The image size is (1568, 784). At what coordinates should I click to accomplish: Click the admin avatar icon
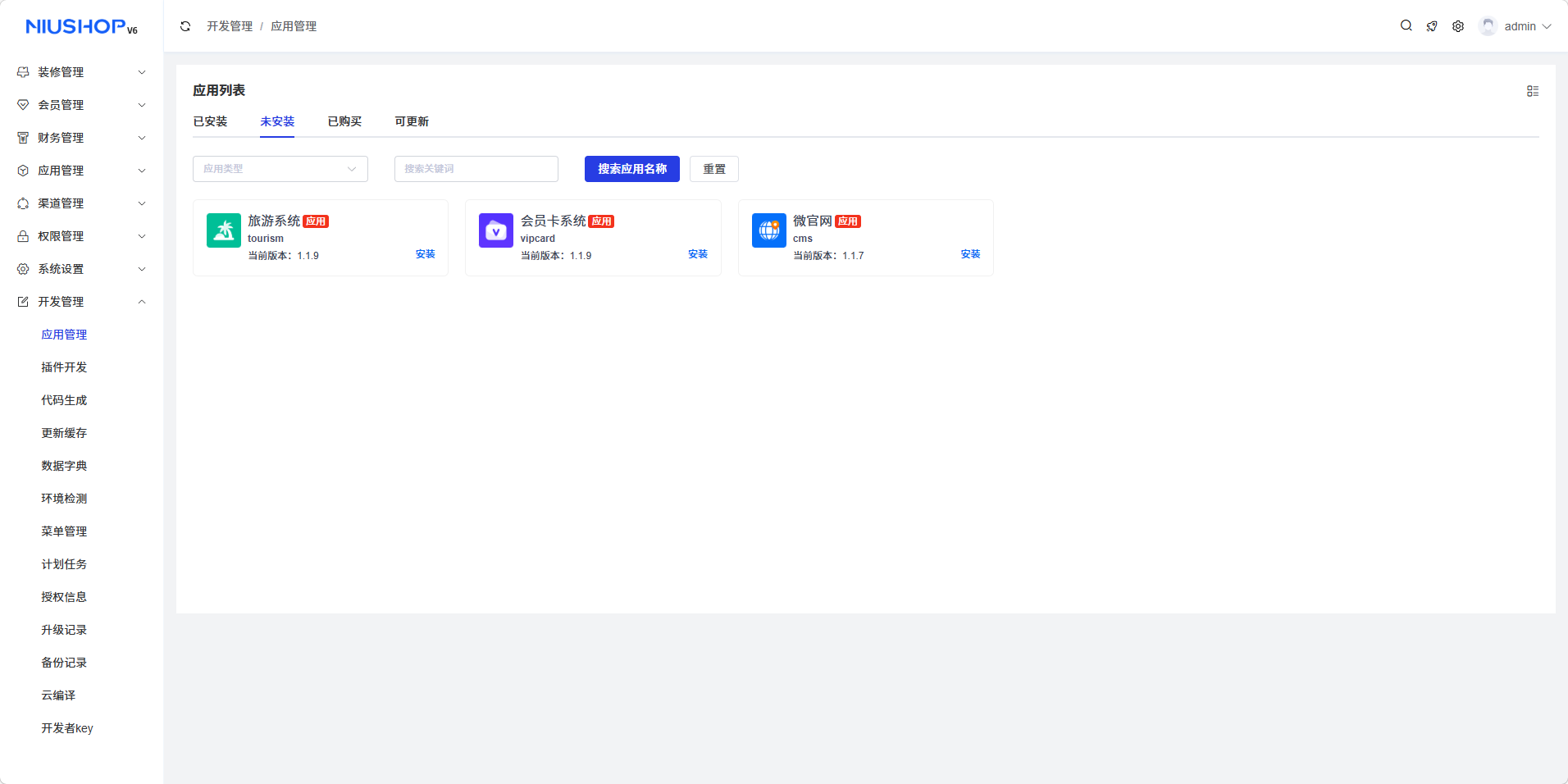click(x=1488, y=26)
